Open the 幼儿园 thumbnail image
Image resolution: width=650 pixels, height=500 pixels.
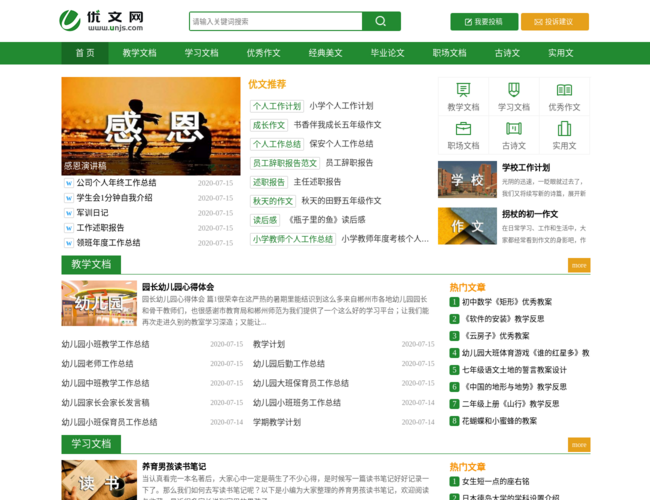pos(99,303)
